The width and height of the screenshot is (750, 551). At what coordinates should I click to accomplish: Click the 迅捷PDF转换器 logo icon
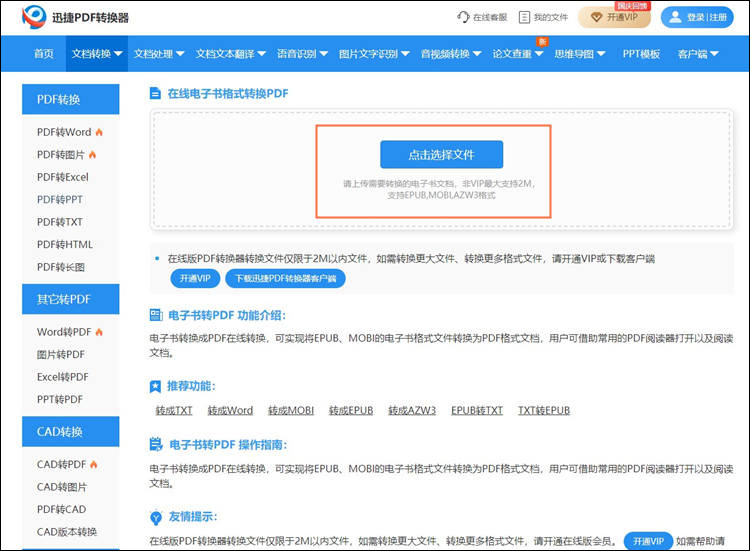pyautogui.click(x=34, y=17)
